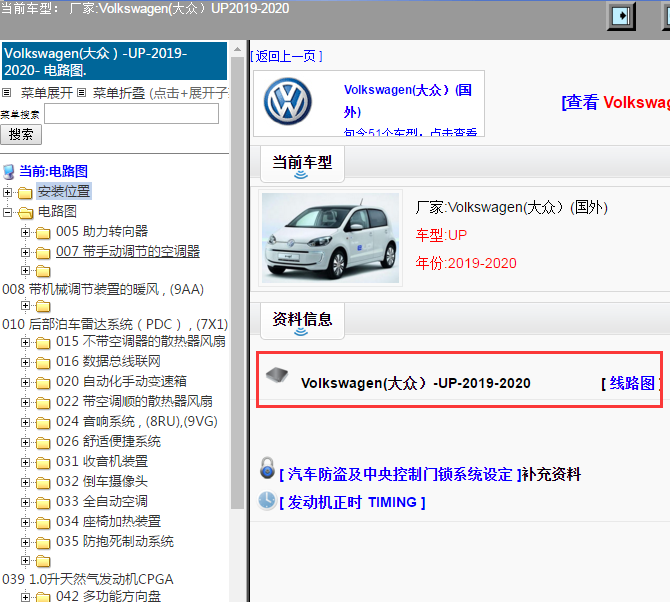Screen dimensions: 670x602
Task: Click the folder icon for 033 全自动空调
Action: [43, 502]
